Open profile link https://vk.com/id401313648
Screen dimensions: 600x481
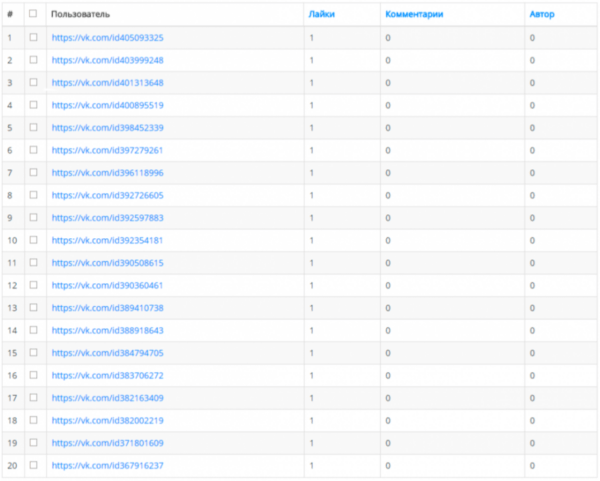tap(108, 83)
